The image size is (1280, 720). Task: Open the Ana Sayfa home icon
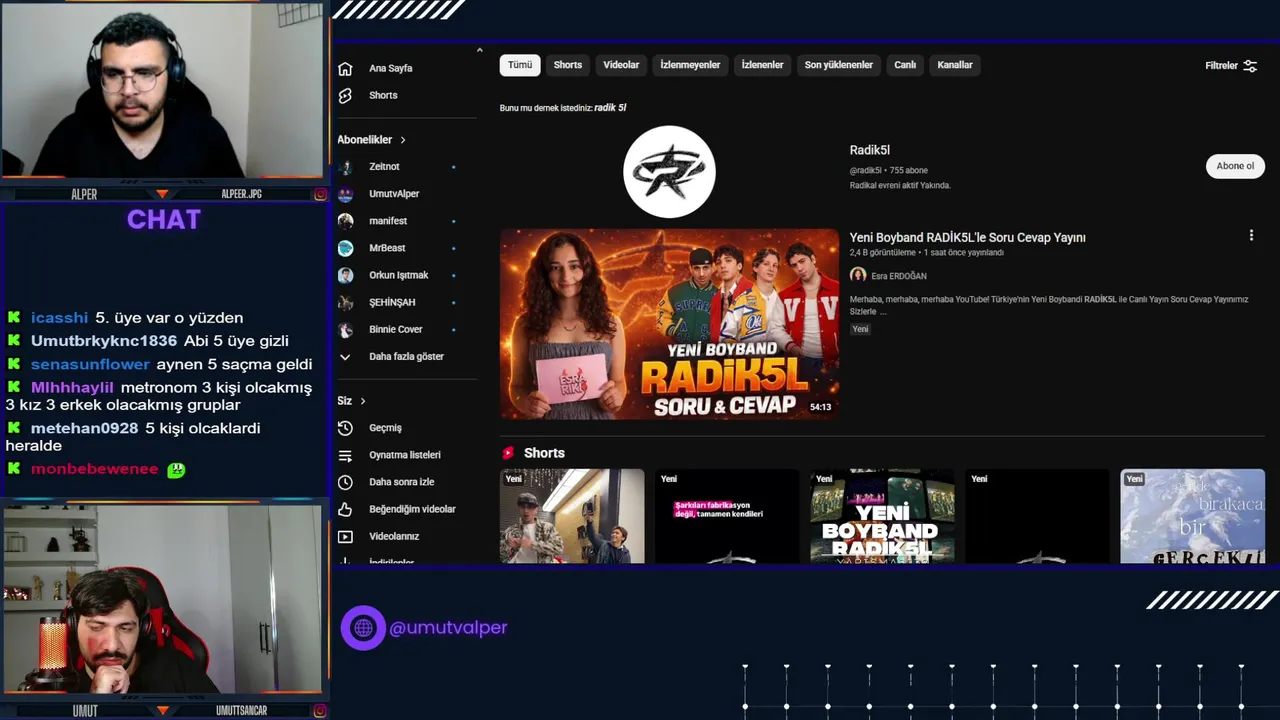tap(345, 69)
